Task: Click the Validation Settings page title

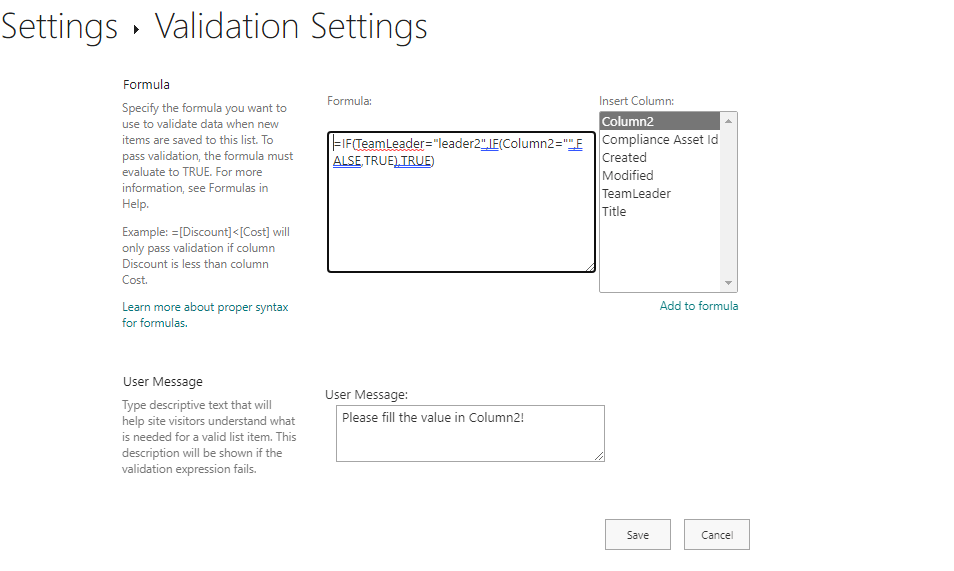Action: [291, 27]
